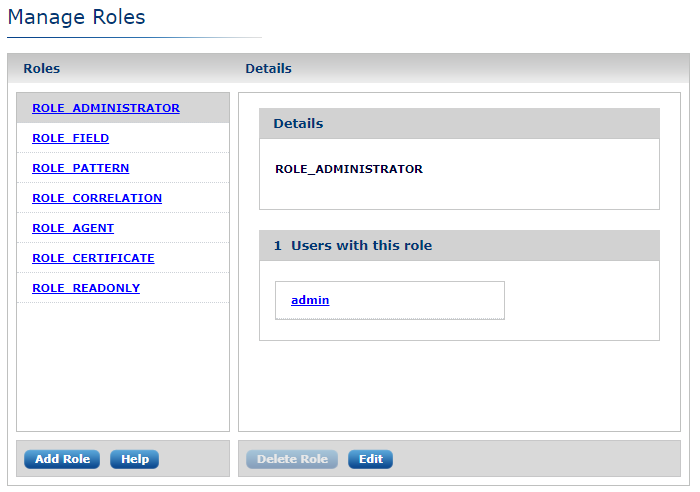Click the Manage Roles page heading

[x=76, y=17]
